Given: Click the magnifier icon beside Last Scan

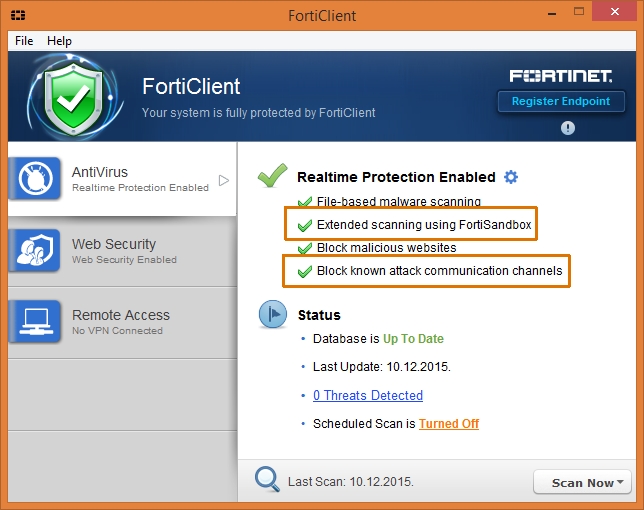Looking at the screenshot, I should tap(267, 479).
